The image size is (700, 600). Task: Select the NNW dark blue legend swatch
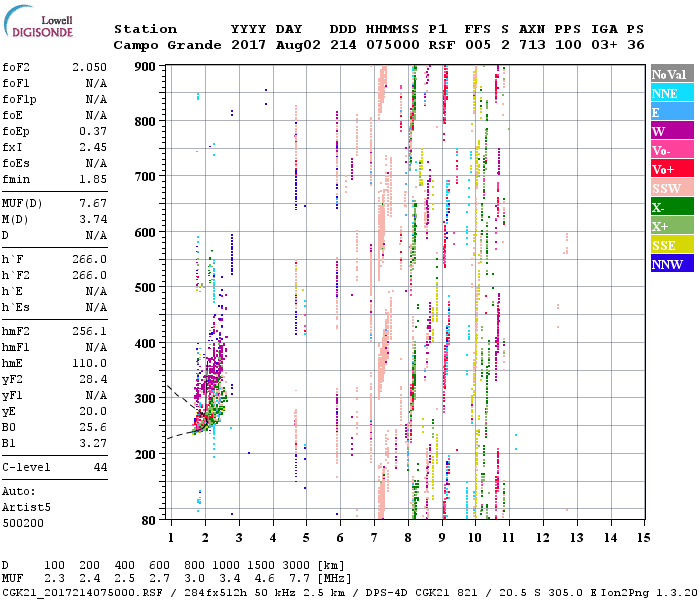672,263
